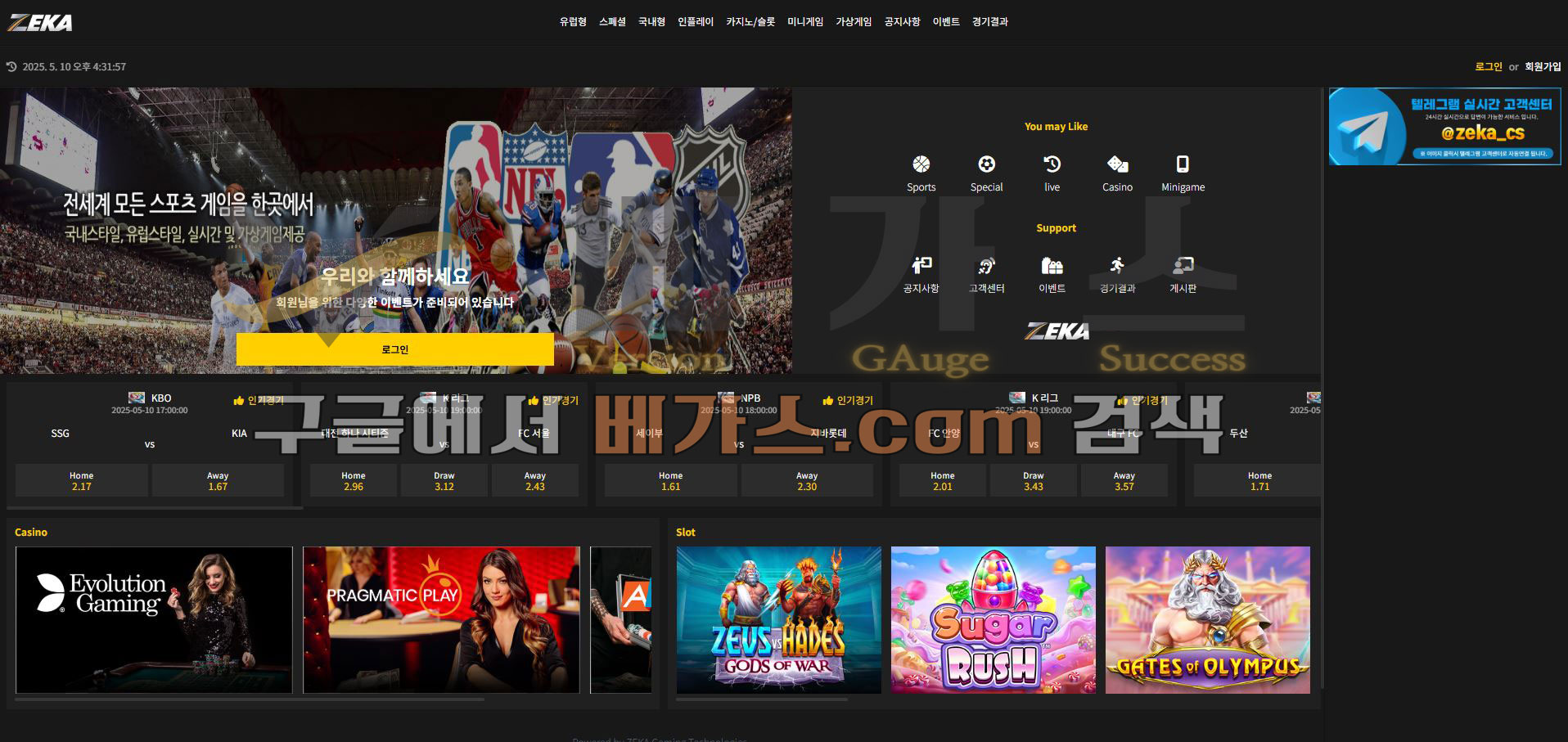Click the KBO league flag icon
The width and height of the screenshot is (1568, 742).
coord(137,398)
